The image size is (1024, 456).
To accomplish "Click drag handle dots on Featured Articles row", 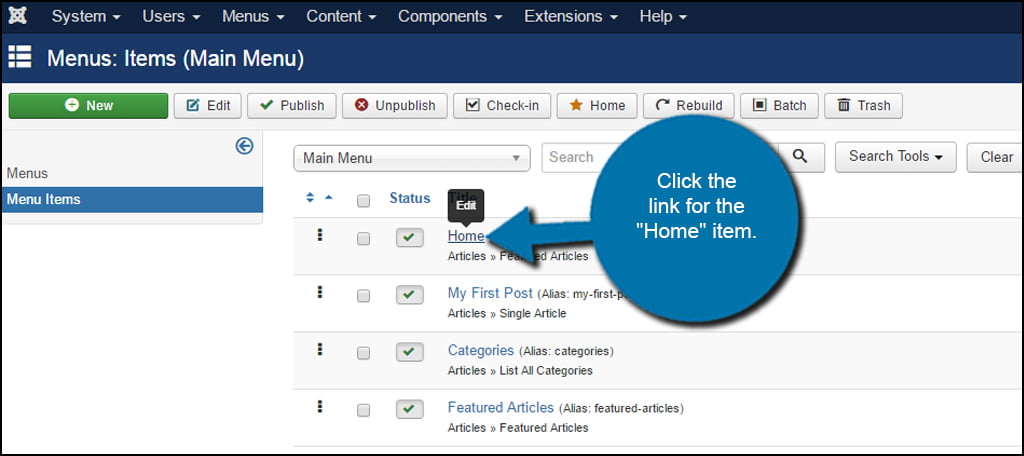I will click(319, 406).
